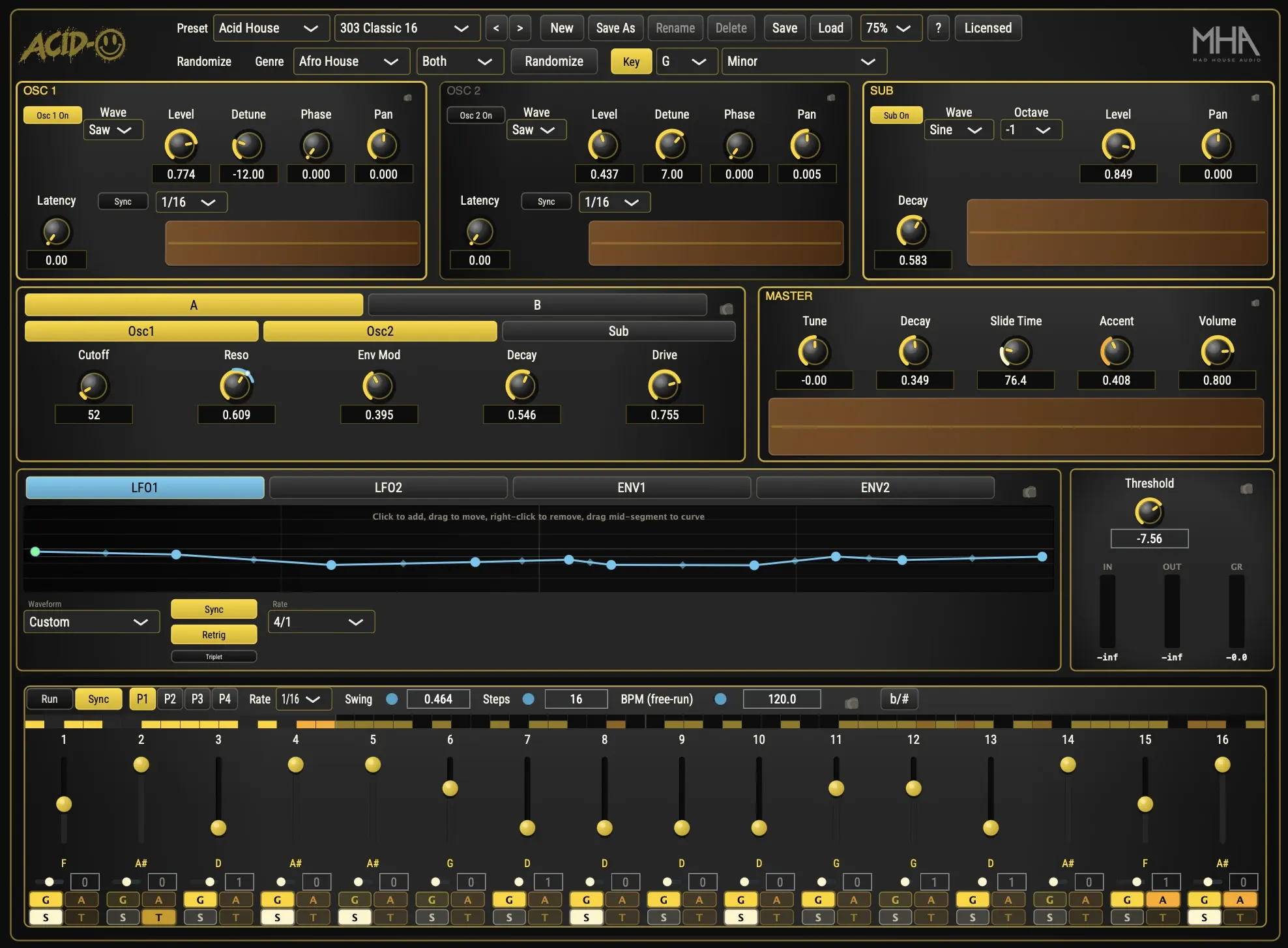The width and height of the screenshot is (1288, 948).
Task: Open help with the ? button
Action: coord(938,28)
